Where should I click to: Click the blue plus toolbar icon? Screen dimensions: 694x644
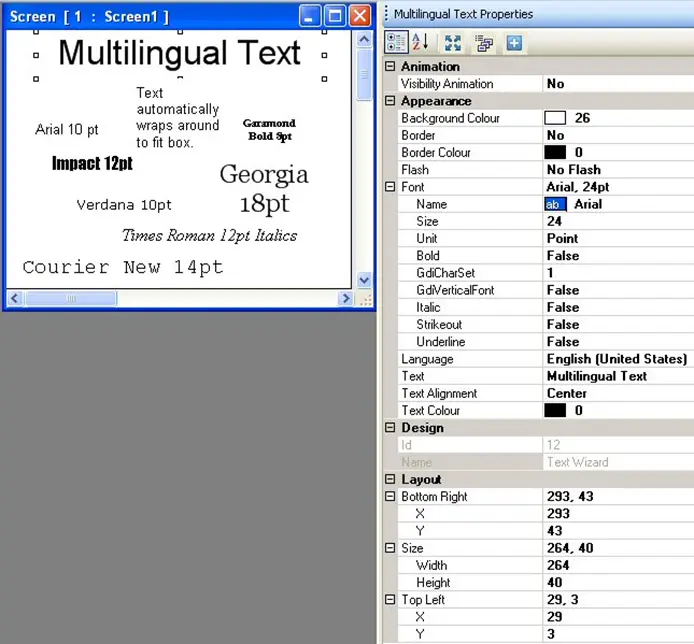click(x=514, y=43)
